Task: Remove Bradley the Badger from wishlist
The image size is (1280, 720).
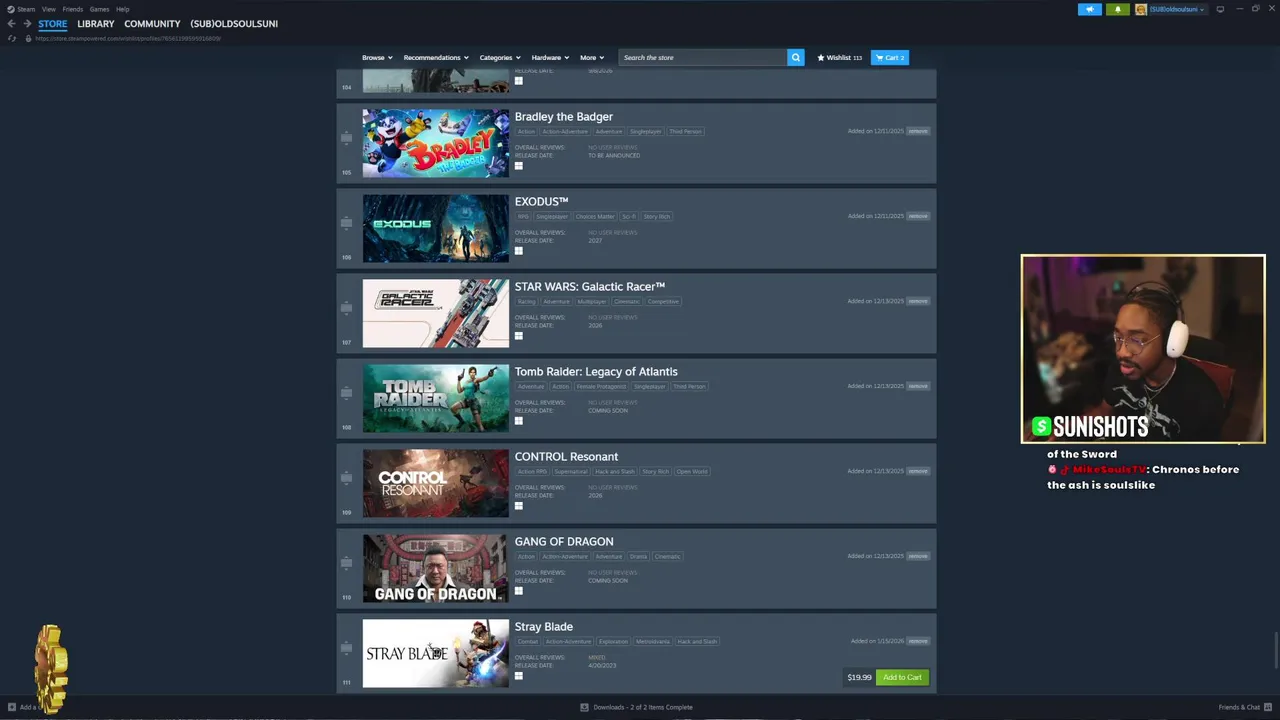Action: tap(918, 131)
